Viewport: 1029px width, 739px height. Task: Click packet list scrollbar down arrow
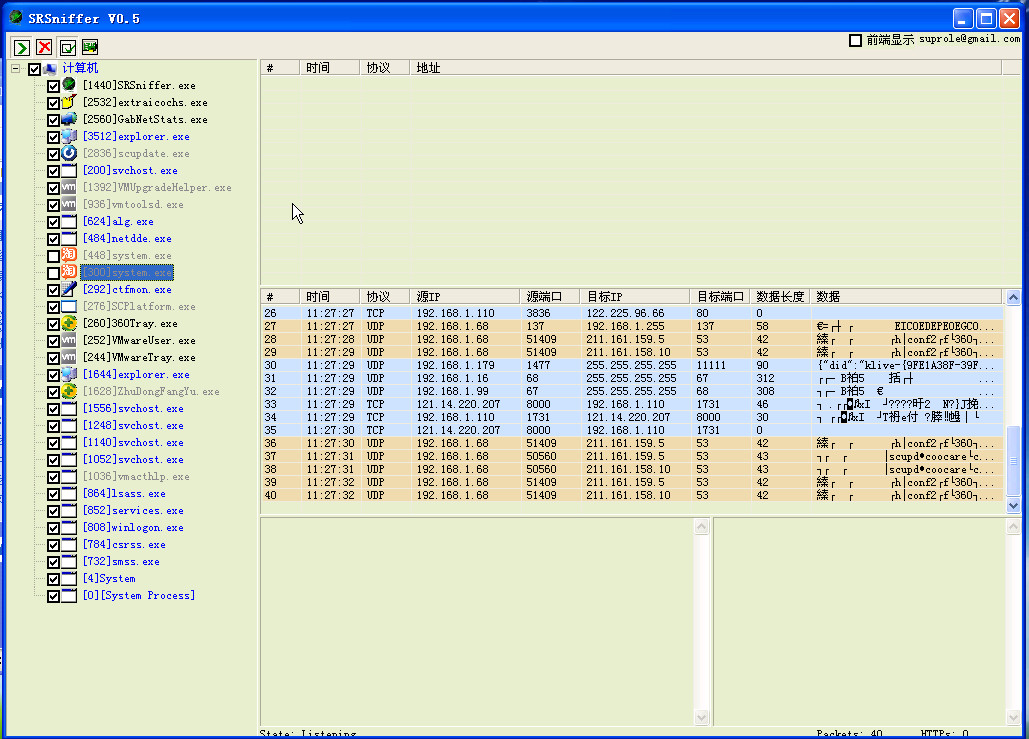1014,506
